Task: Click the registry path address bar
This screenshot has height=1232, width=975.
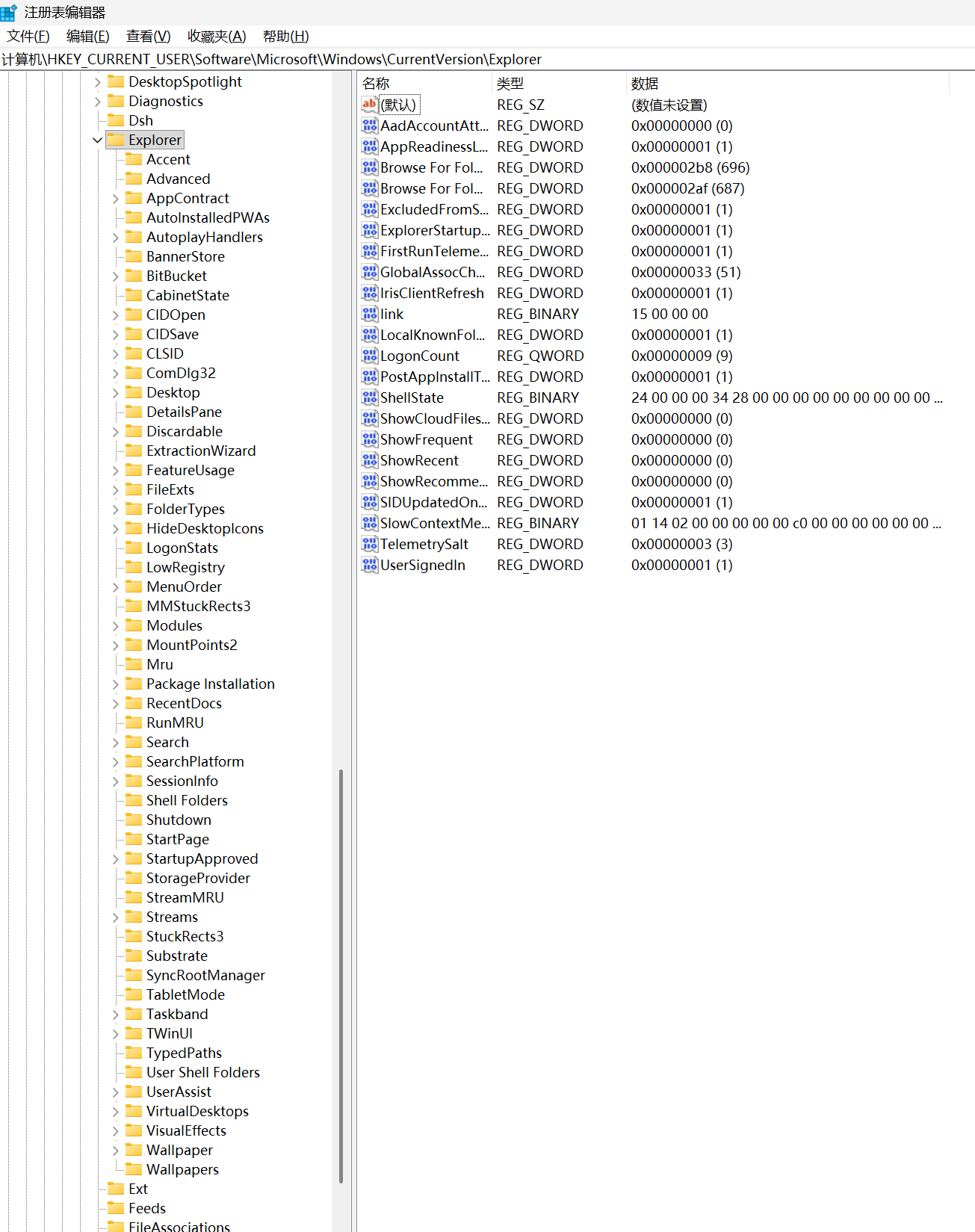Action: 487,59
